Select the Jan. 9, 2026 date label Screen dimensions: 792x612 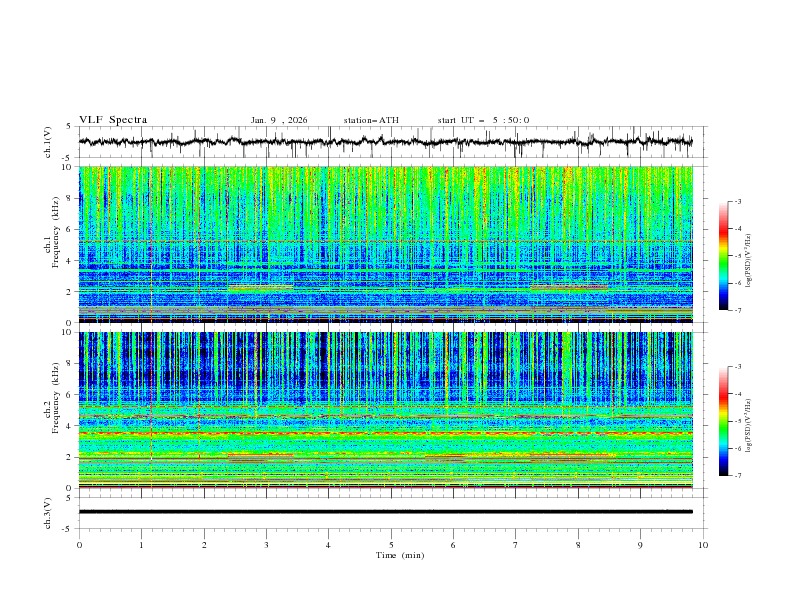[x=279, y=120]
